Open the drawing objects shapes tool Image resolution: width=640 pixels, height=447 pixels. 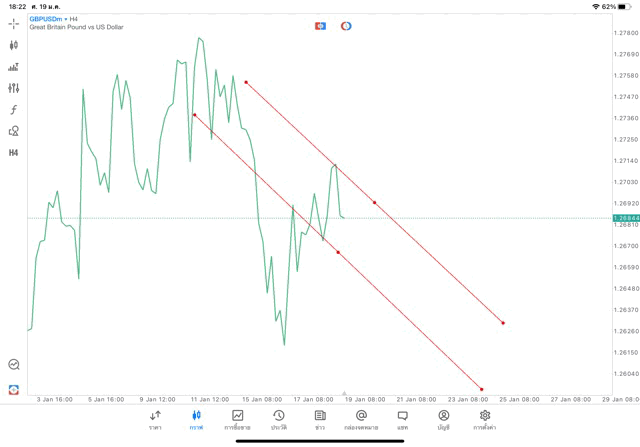coord(13,131)
